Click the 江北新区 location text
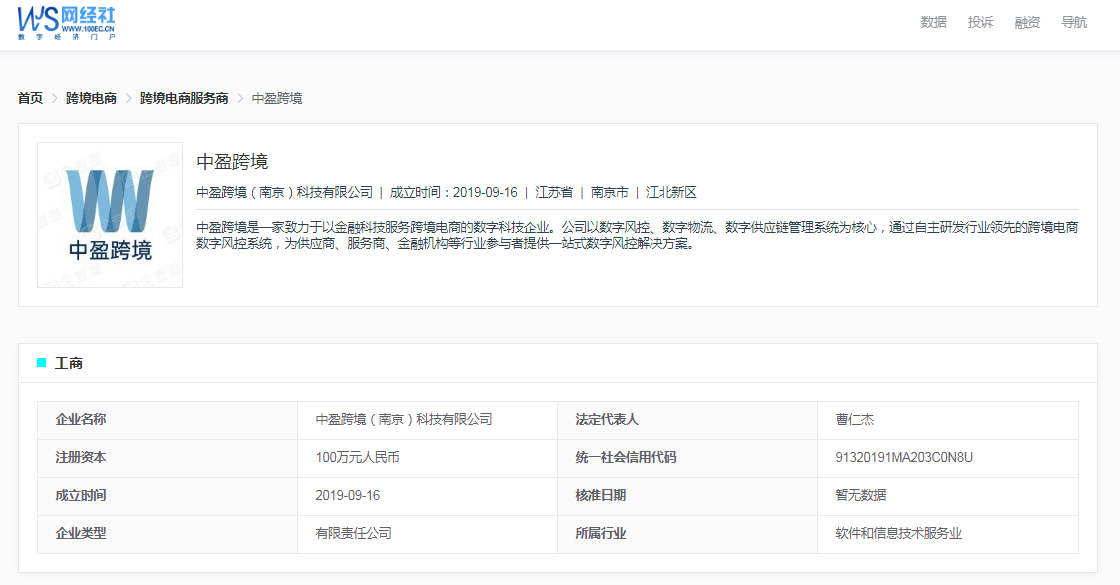This screenshot has height=585, width=1120. click(671, 192)
